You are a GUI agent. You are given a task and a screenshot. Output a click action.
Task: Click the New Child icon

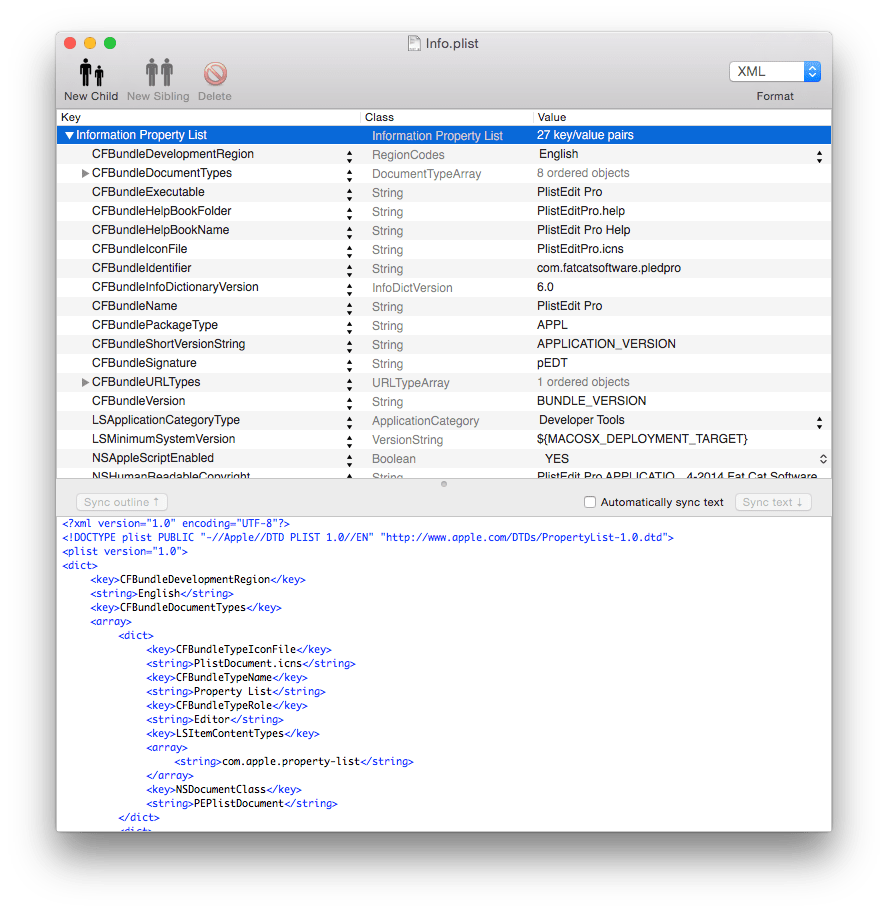pyautogui.click(x=90, y=72)
